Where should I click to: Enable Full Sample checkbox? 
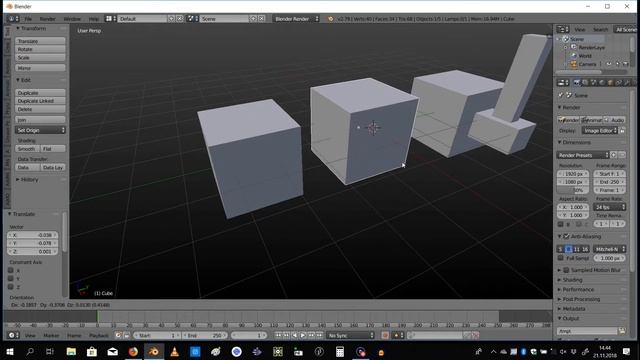[561, 258]
